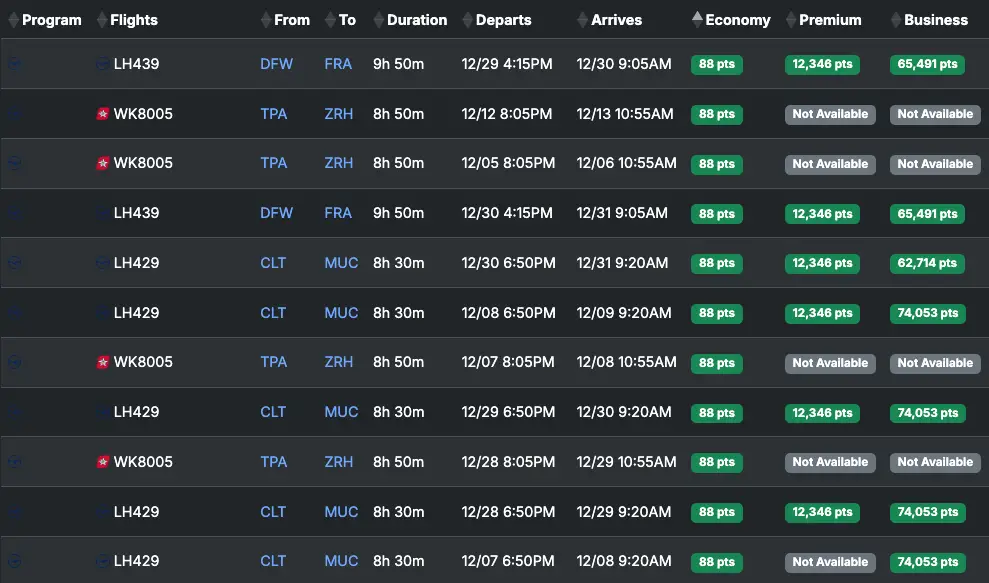Click the sort icon beside Business header
This screenshot has width=989, height=583.
point(896,20)
